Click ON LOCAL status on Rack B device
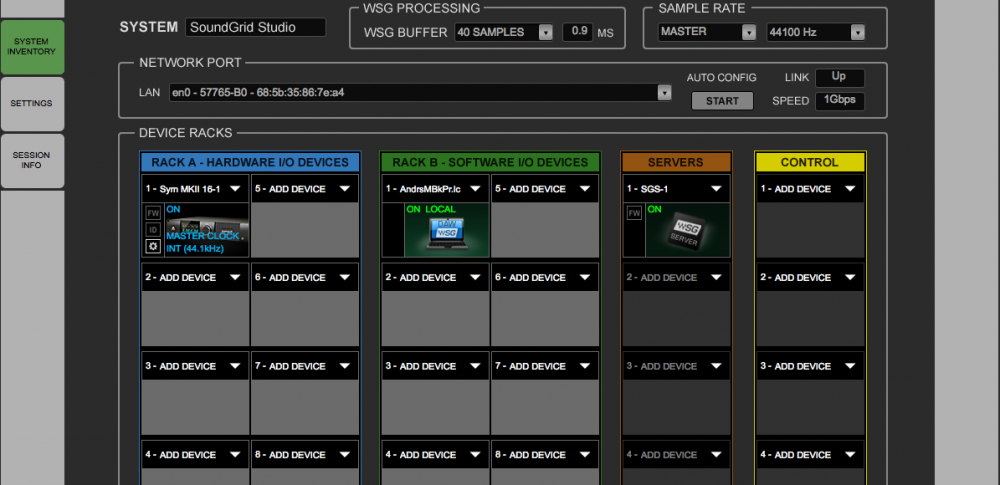 click(x=431, y=209)
